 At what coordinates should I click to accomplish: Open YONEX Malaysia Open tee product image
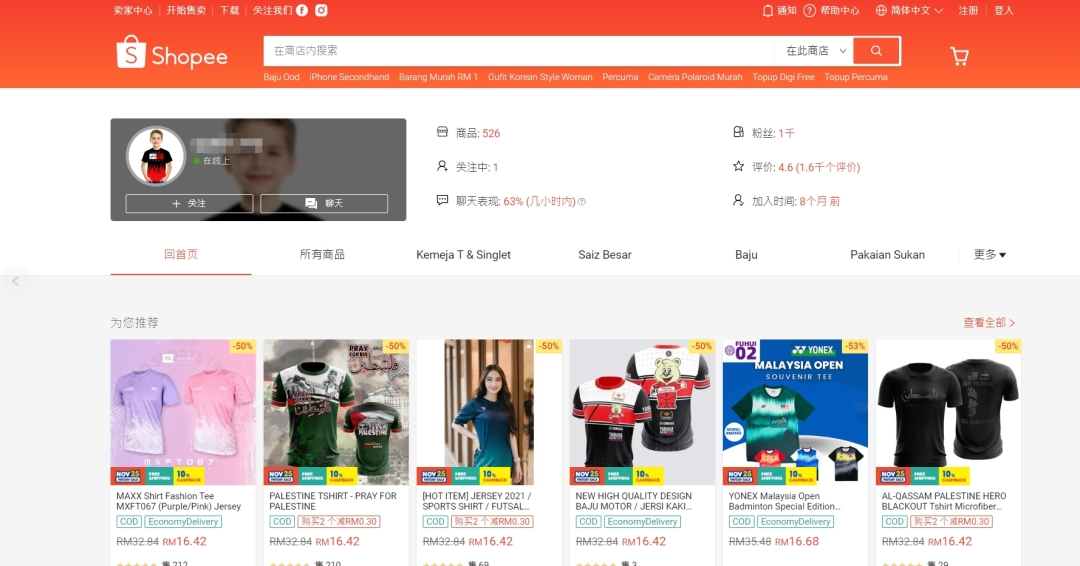(x=796, y=412)
